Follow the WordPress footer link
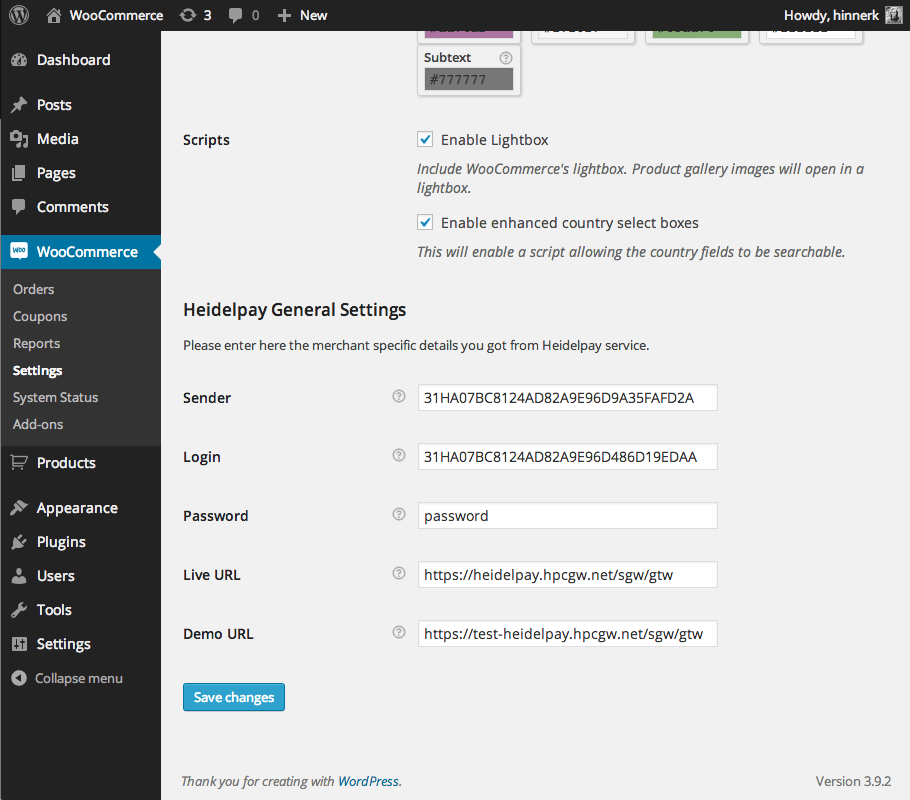 pyautogui.click(x=368, y=781)
